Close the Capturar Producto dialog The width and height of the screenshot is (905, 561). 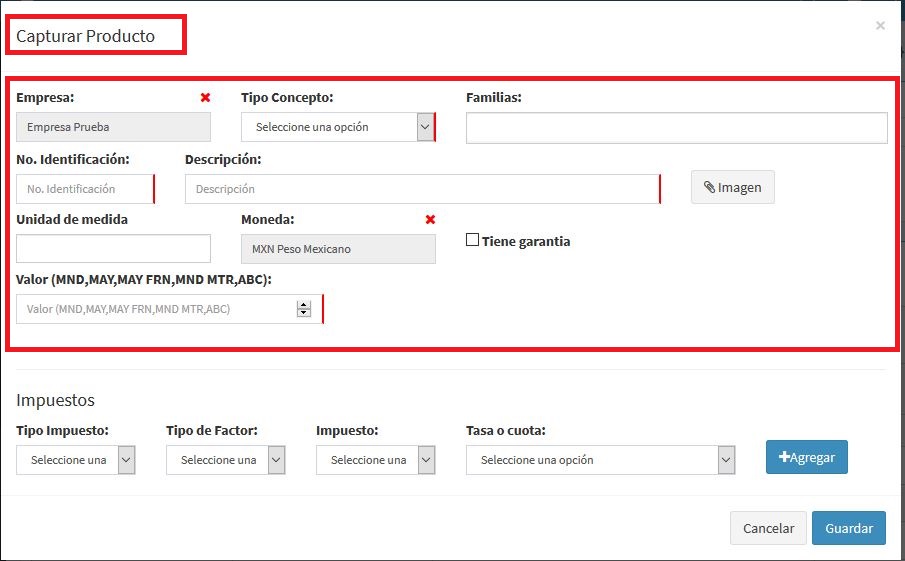(x=880, y=26)
